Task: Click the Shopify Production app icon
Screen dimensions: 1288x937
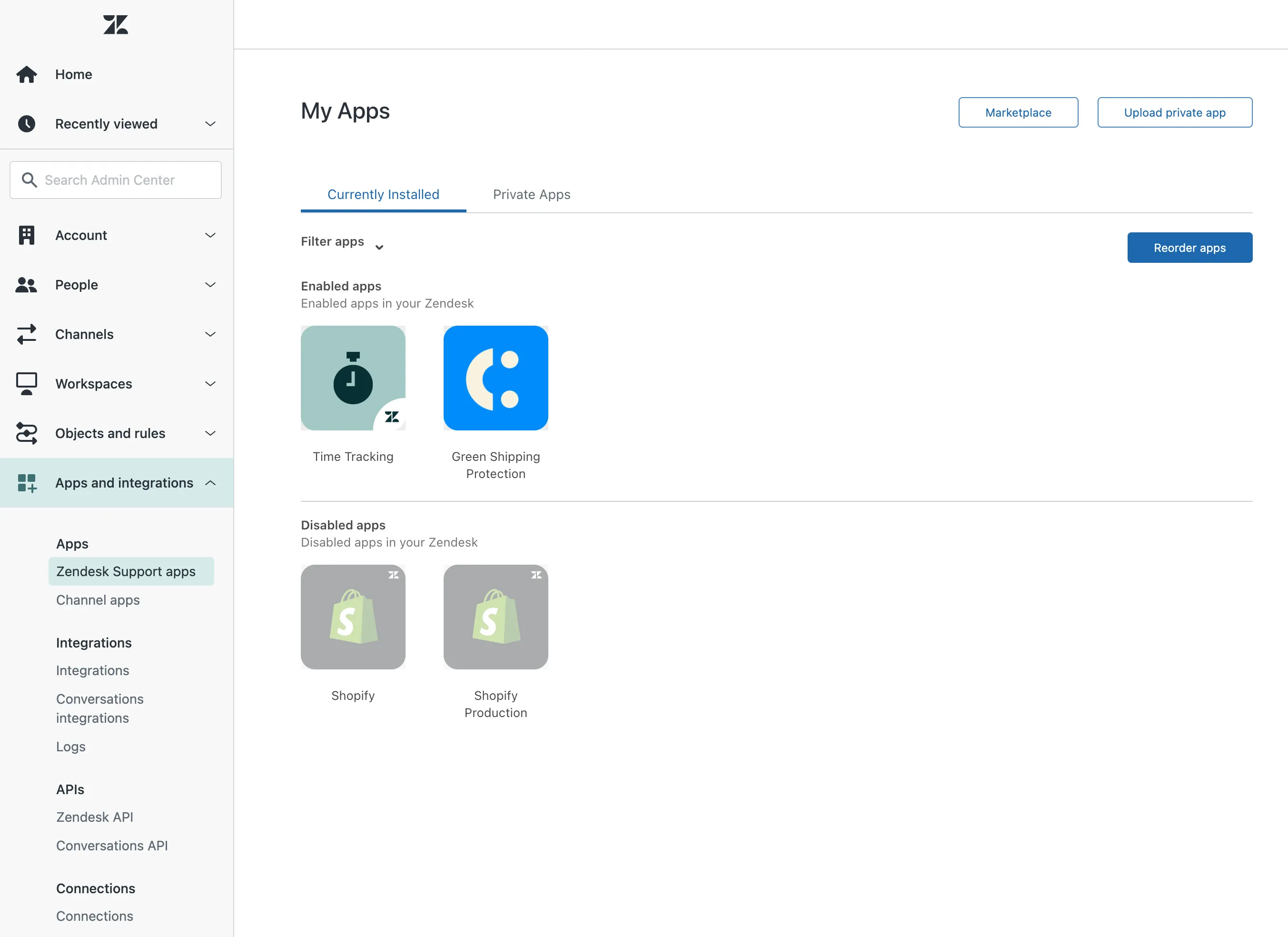Action: [495, 617]
